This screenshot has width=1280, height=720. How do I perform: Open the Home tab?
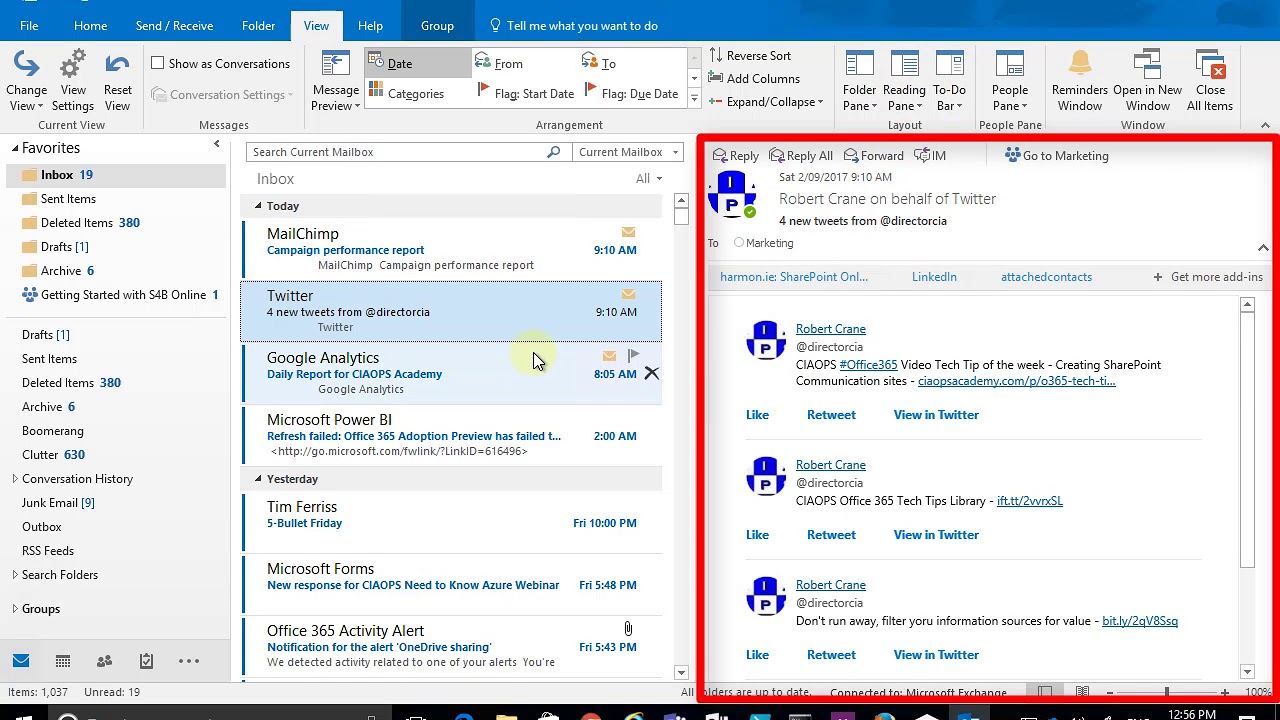(x=90, y=25)
